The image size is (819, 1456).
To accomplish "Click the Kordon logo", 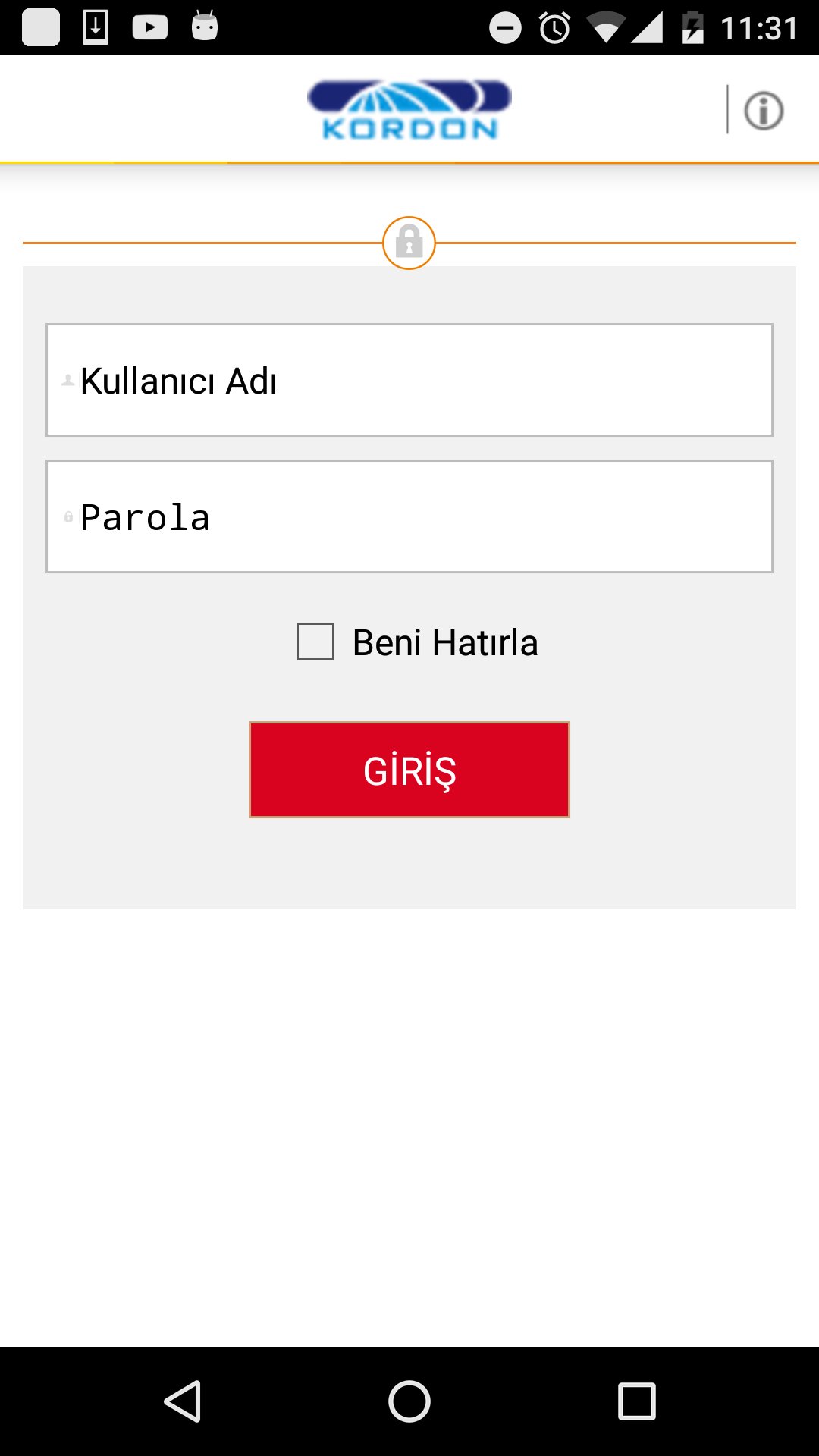I will click(409, 110).
